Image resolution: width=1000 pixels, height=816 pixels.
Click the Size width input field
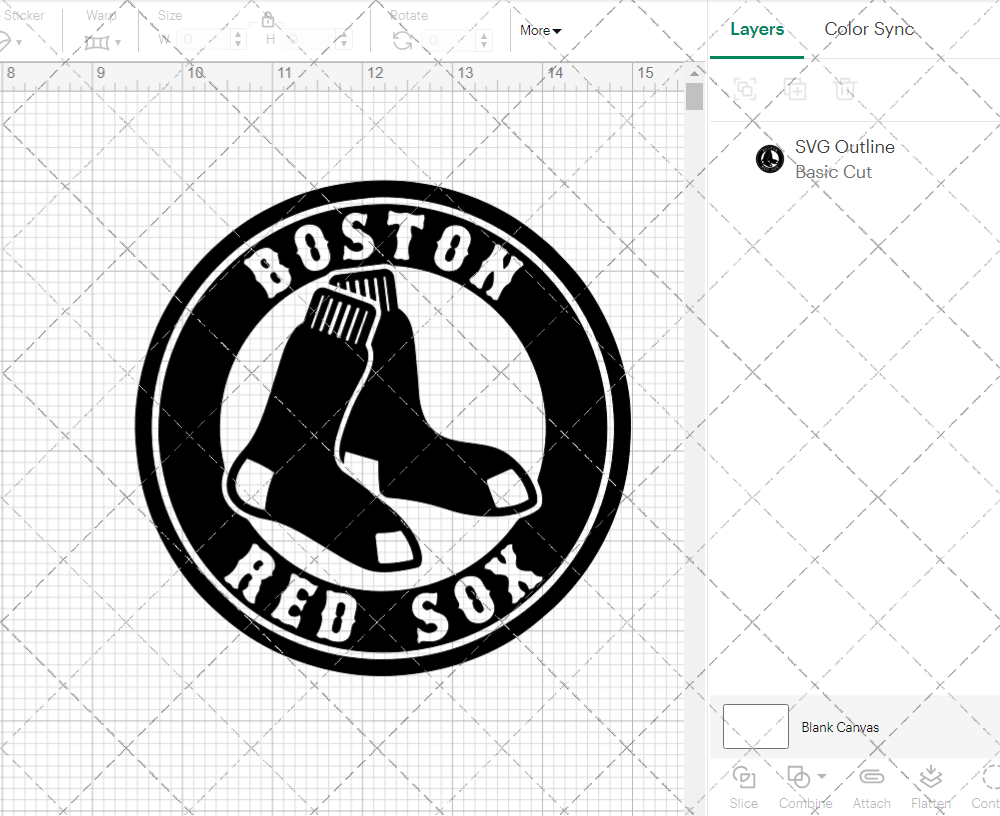(x=203, y=40)
